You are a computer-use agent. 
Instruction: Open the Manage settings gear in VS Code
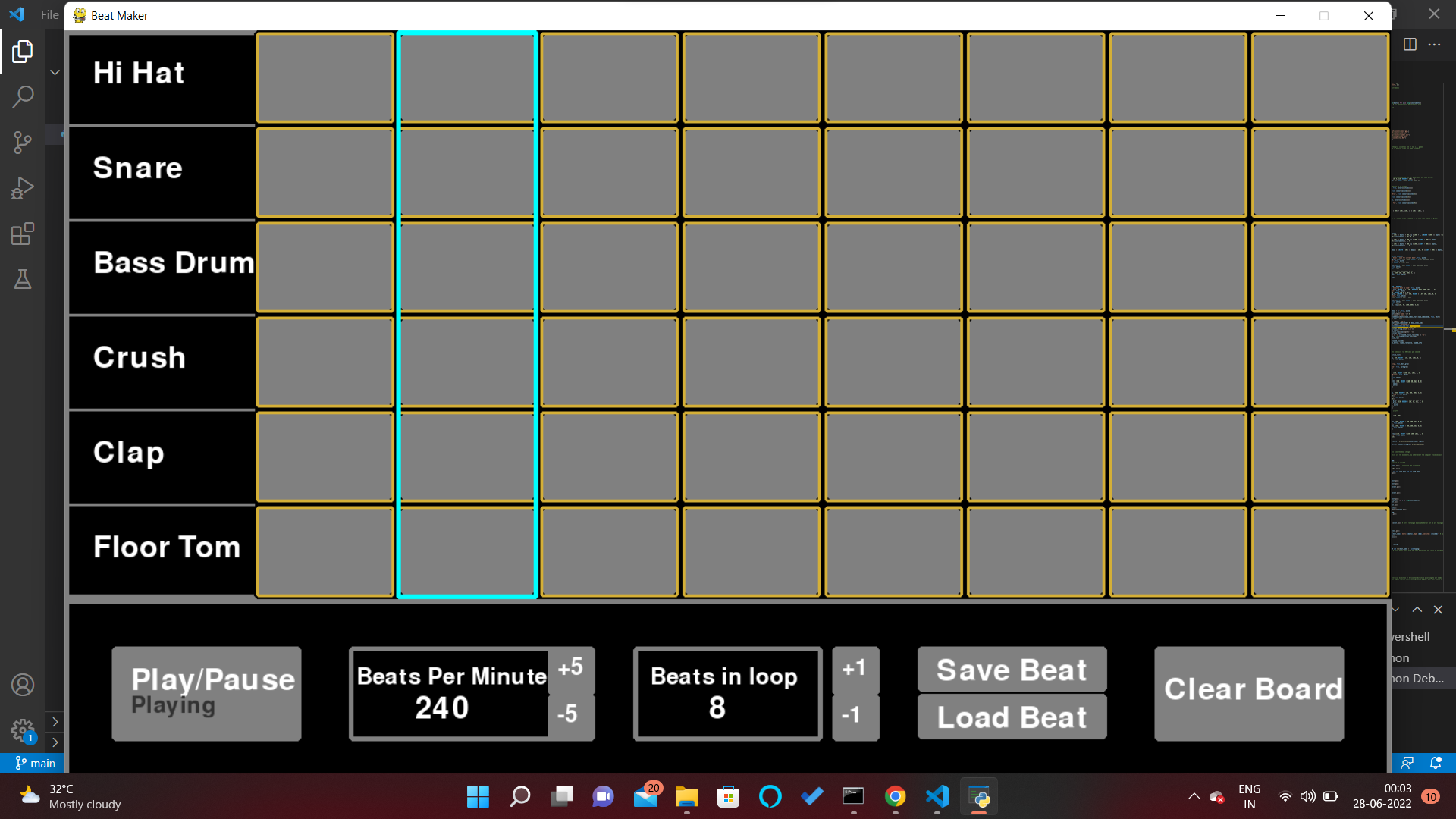[x=23, y=731]
